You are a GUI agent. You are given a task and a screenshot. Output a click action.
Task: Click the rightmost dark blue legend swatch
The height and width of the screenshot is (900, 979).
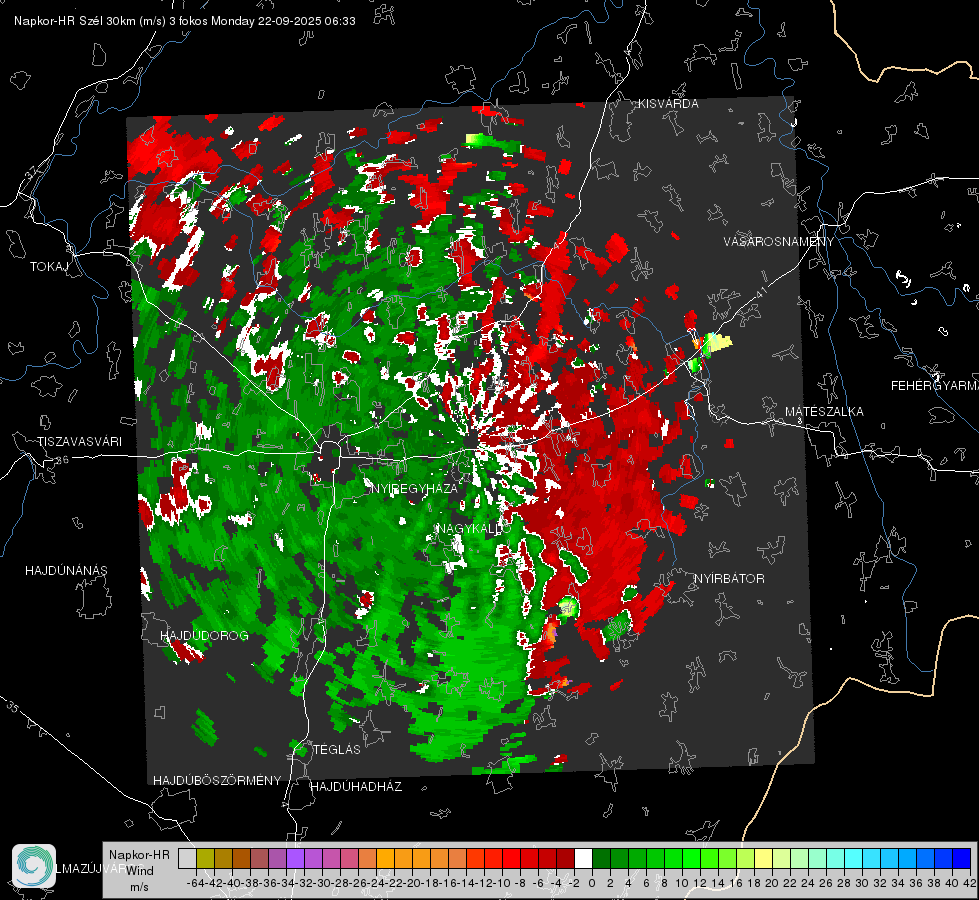point(962,858)
